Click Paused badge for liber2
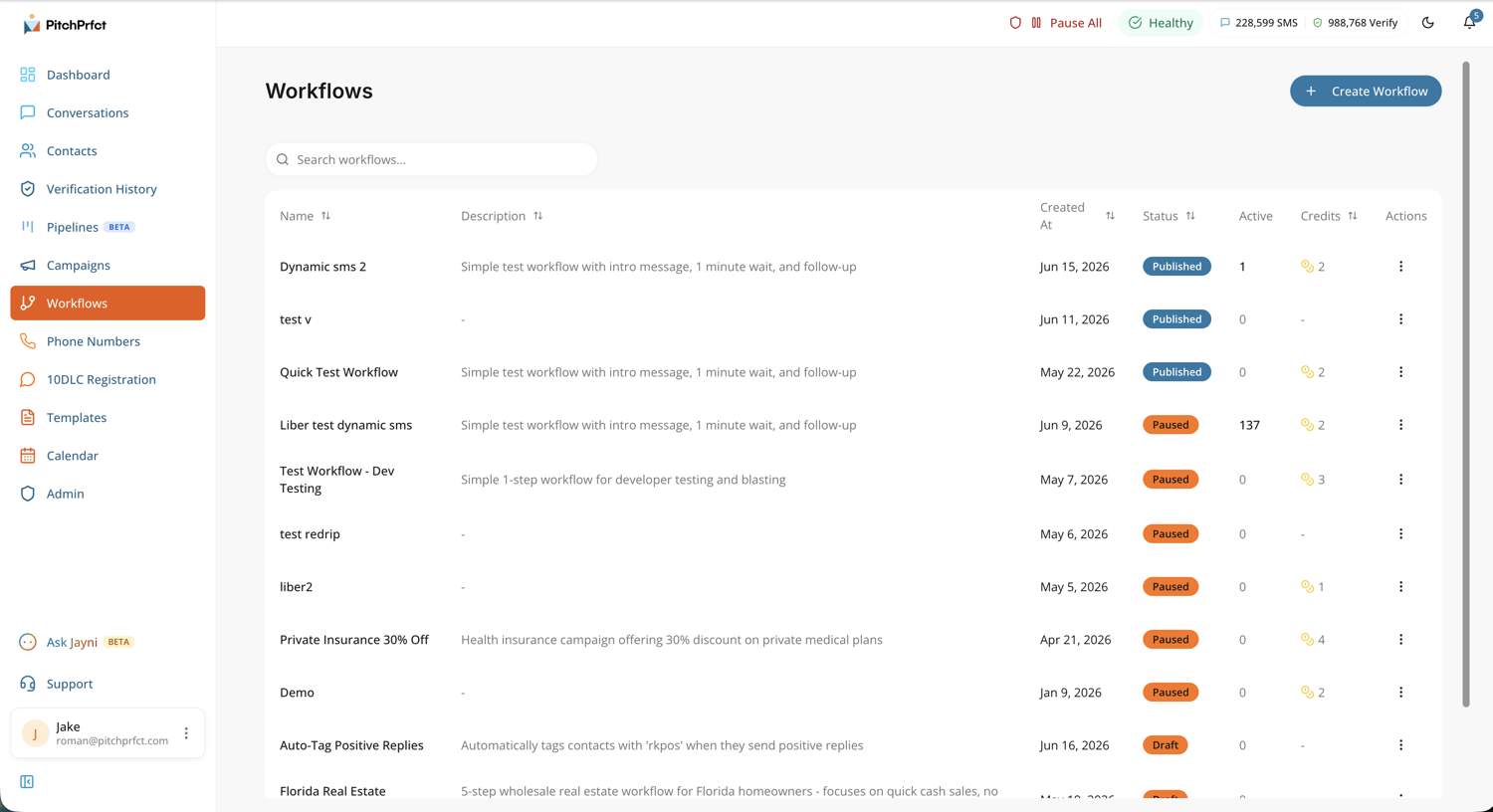 (1171, 587)
